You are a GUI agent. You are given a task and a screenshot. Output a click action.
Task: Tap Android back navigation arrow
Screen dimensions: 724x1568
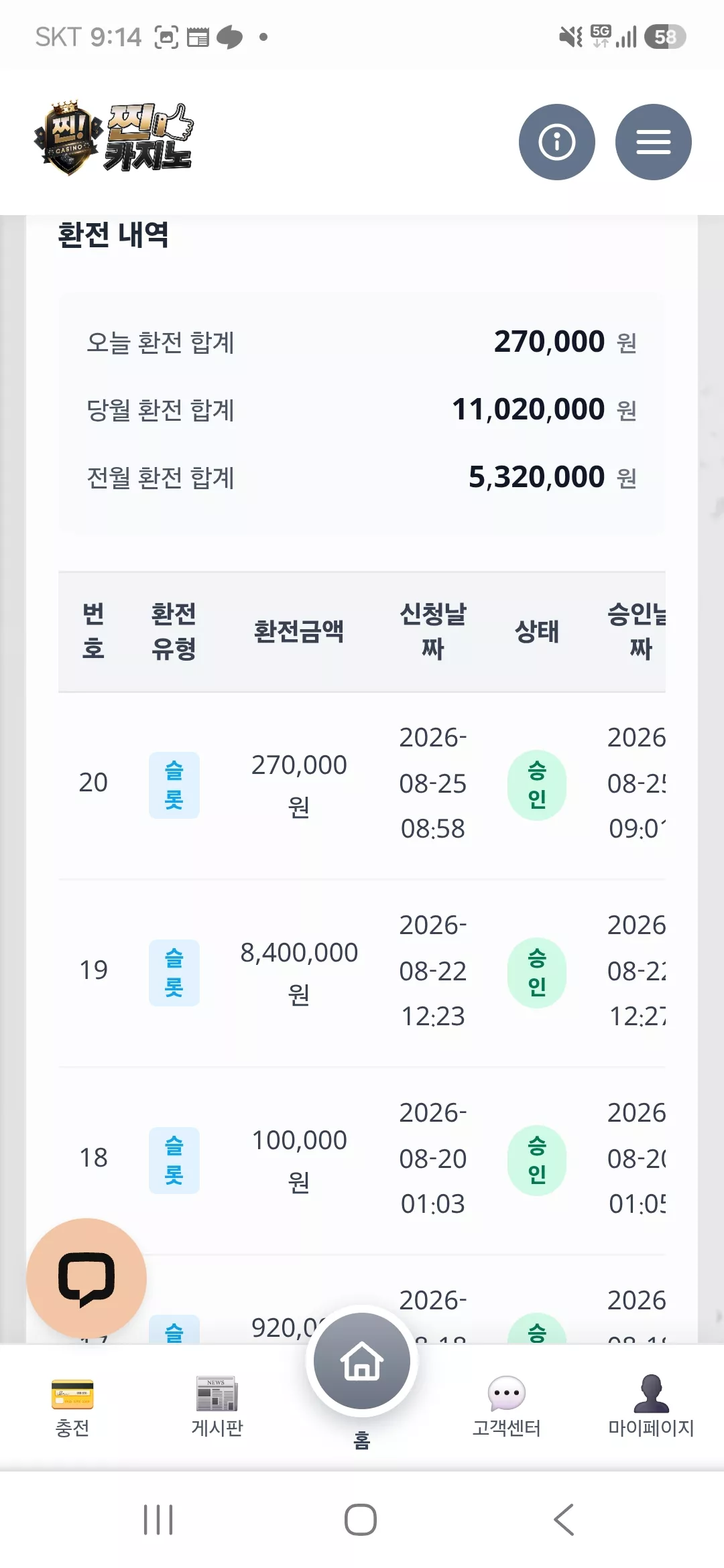[x=564, y=1519]
